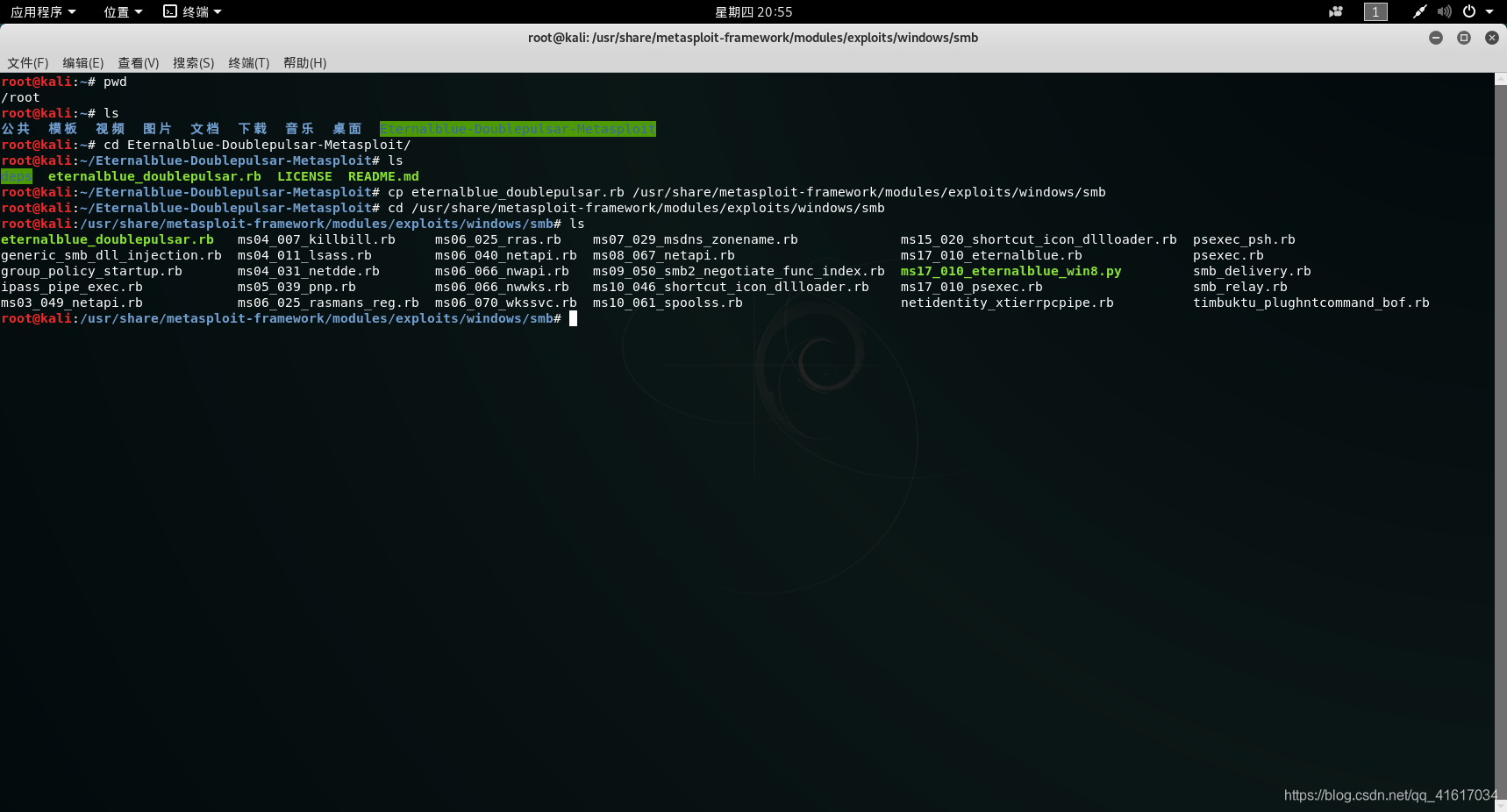Image resolution: width=1507 pixels, height=812 pixels.
Task: Click ms06_066_nwapi.rb file name
Action: pyautogui.click(x=502, y=271)
